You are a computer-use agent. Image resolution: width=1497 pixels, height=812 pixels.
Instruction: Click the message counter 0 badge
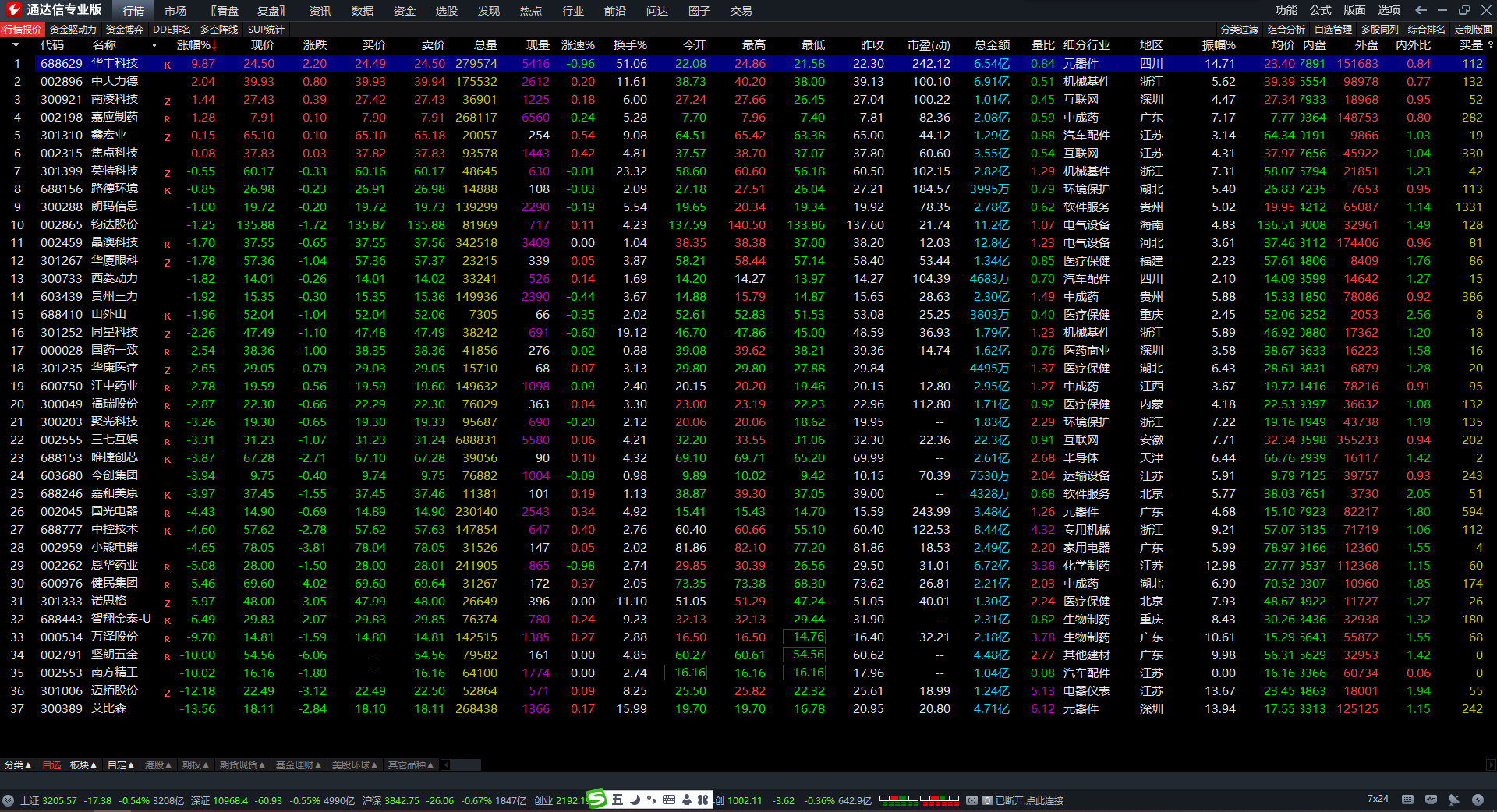click(987, 800)
